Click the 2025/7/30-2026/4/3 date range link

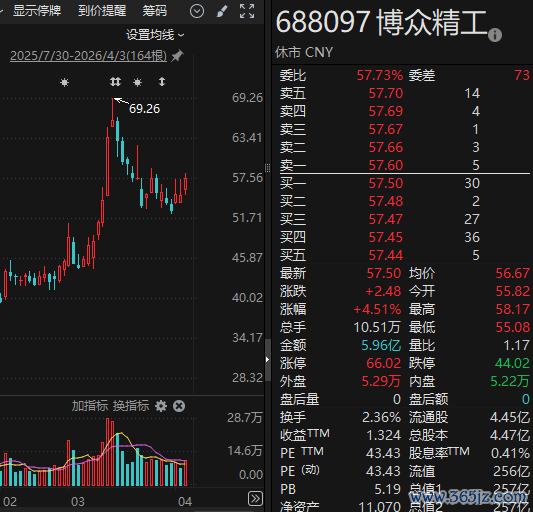tap(88, 55)
